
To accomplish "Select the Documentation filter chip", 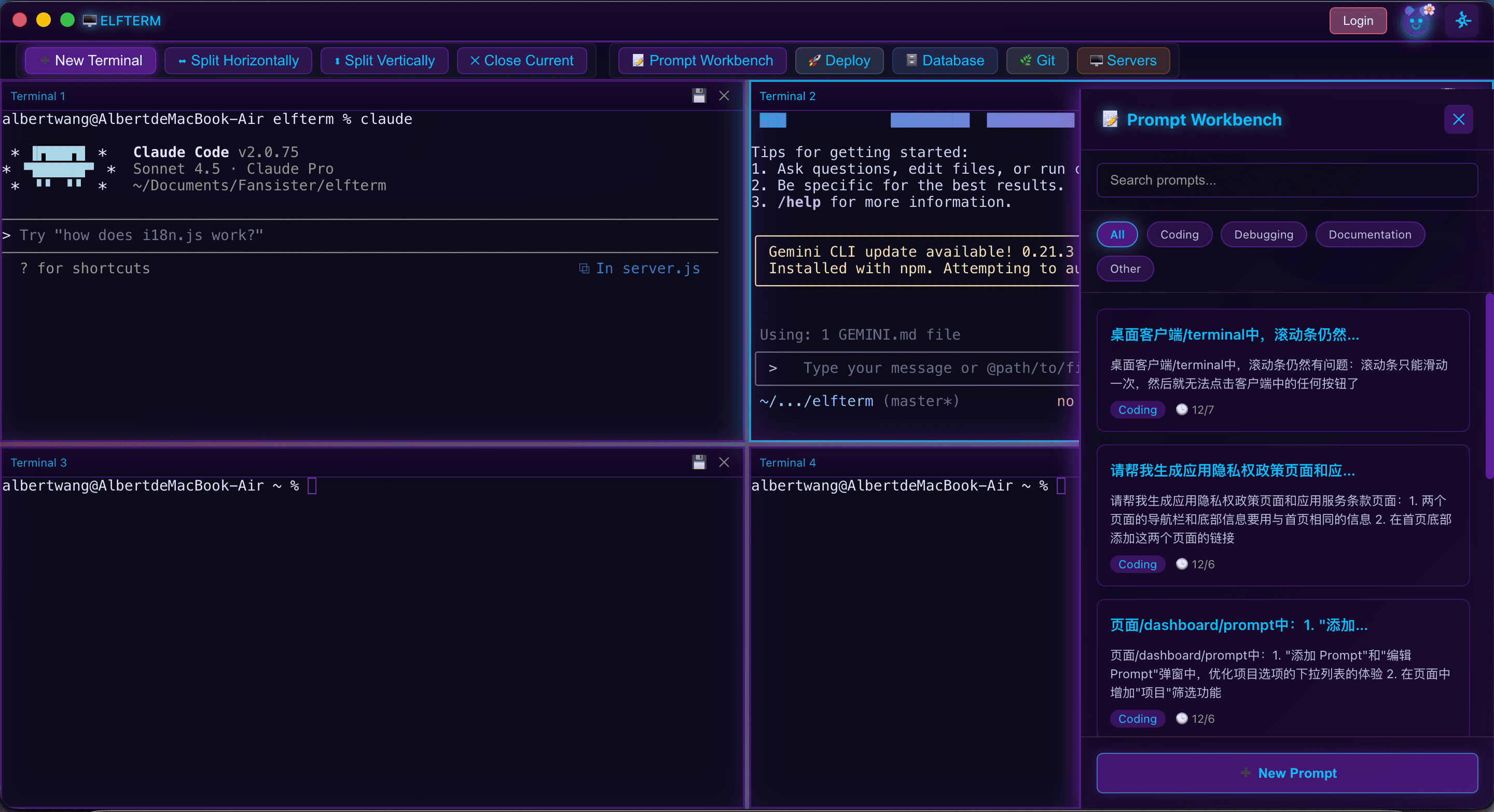I will click(1370, 235).
